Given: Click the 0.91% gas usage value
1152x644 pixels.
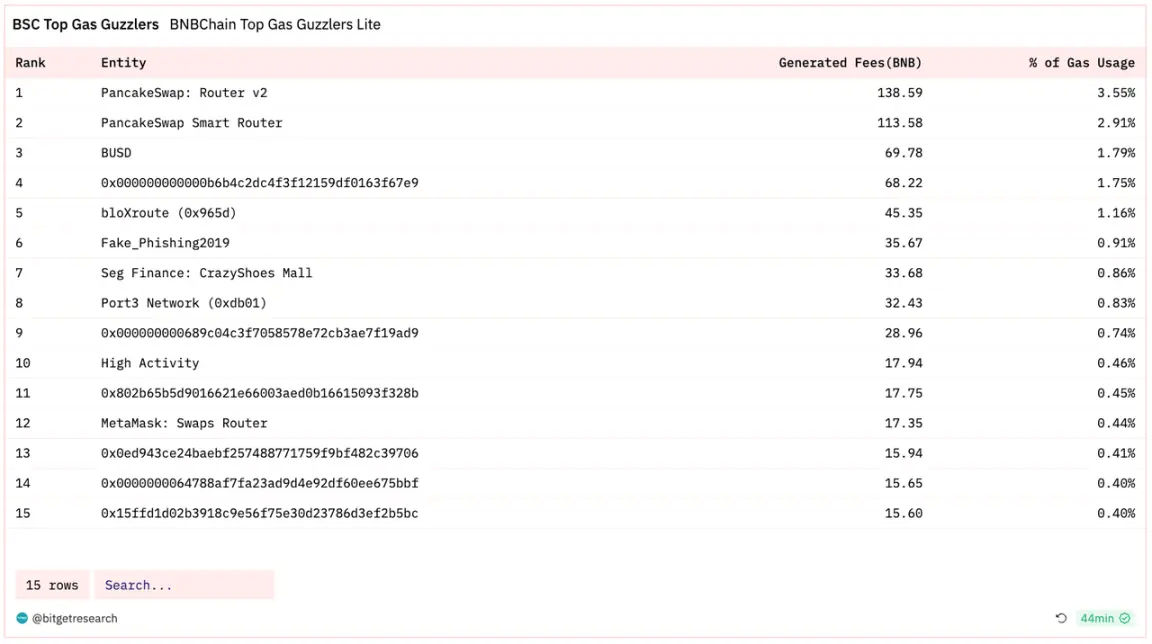Looking at the screenshot, I should point(1116,243).
